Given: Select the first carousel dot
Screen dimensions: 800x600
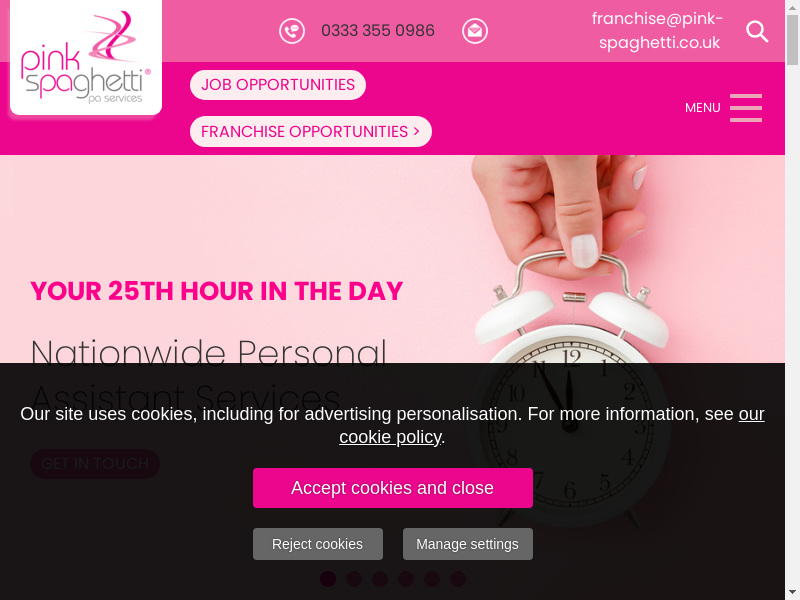Looking at the screenshot, I should point(328,579).
